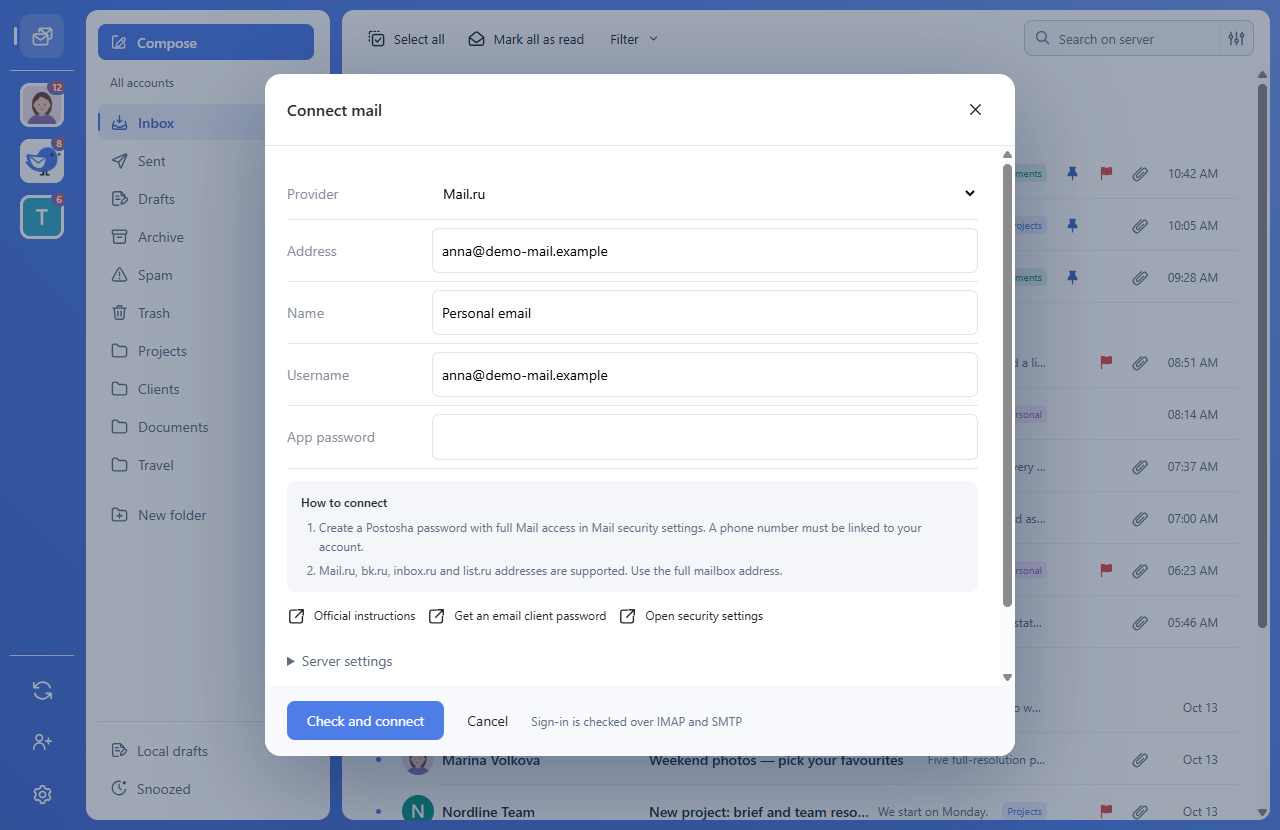
Task: Click the pin icon on the 09:28 AM message
Action: (1072, 277)
